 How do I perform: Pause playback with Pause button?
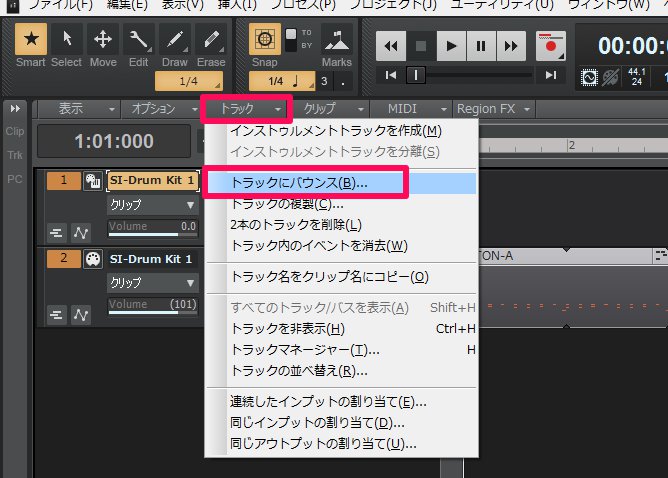click(x=481, y=46)
